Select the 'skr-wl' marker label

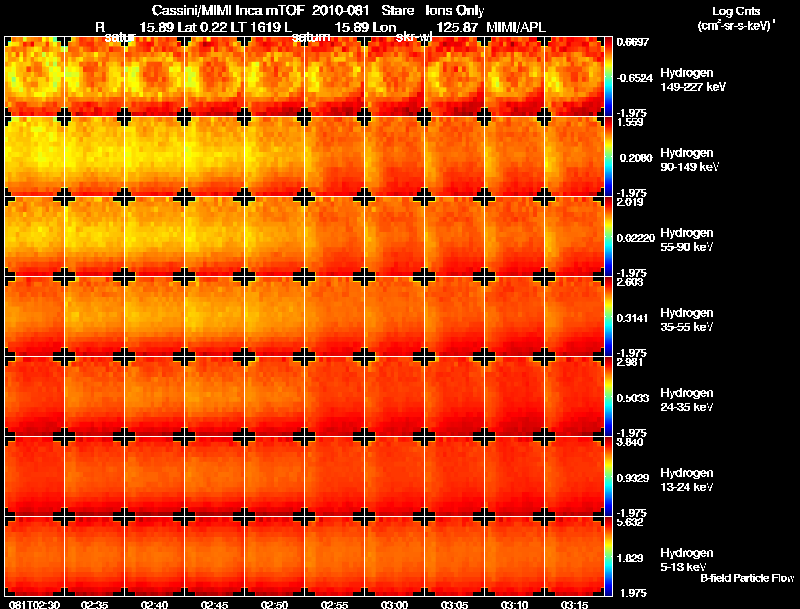pos(414,37)
